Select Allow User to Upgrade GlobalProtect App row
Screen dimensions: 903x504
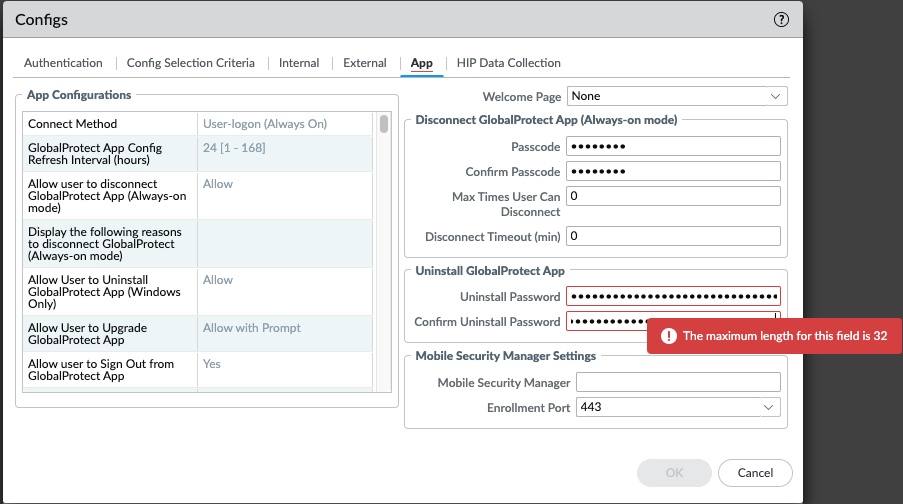coord(110,334)
